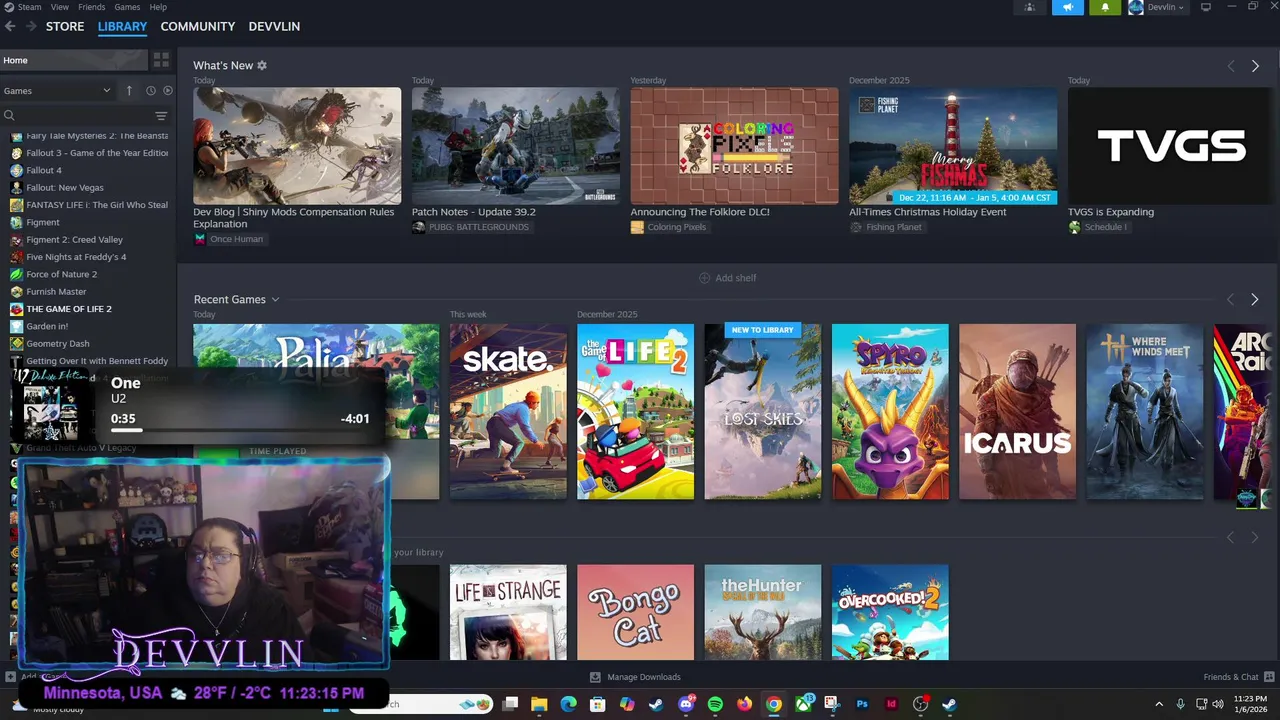Switch to the STORE tab

65,26
